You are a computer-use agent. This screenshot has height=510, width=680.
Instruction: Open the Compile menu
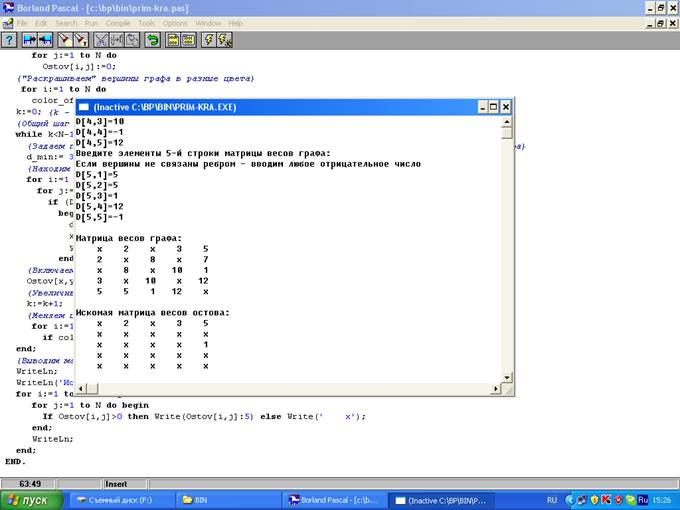119,23
